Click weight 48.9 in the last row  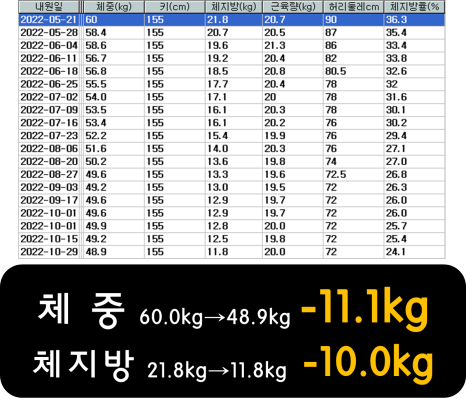tap(114, 252)
